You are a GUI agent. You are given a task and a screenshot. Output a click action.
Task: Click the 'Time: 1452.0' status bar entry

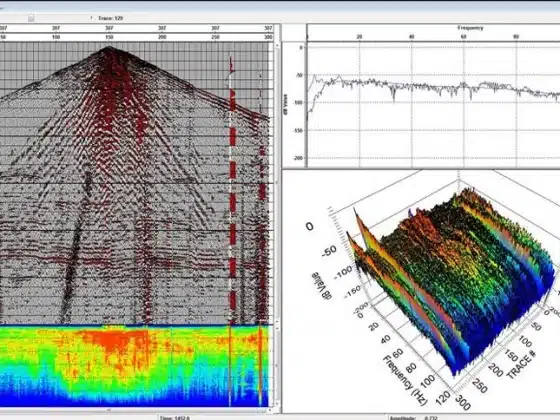[175, 418]
